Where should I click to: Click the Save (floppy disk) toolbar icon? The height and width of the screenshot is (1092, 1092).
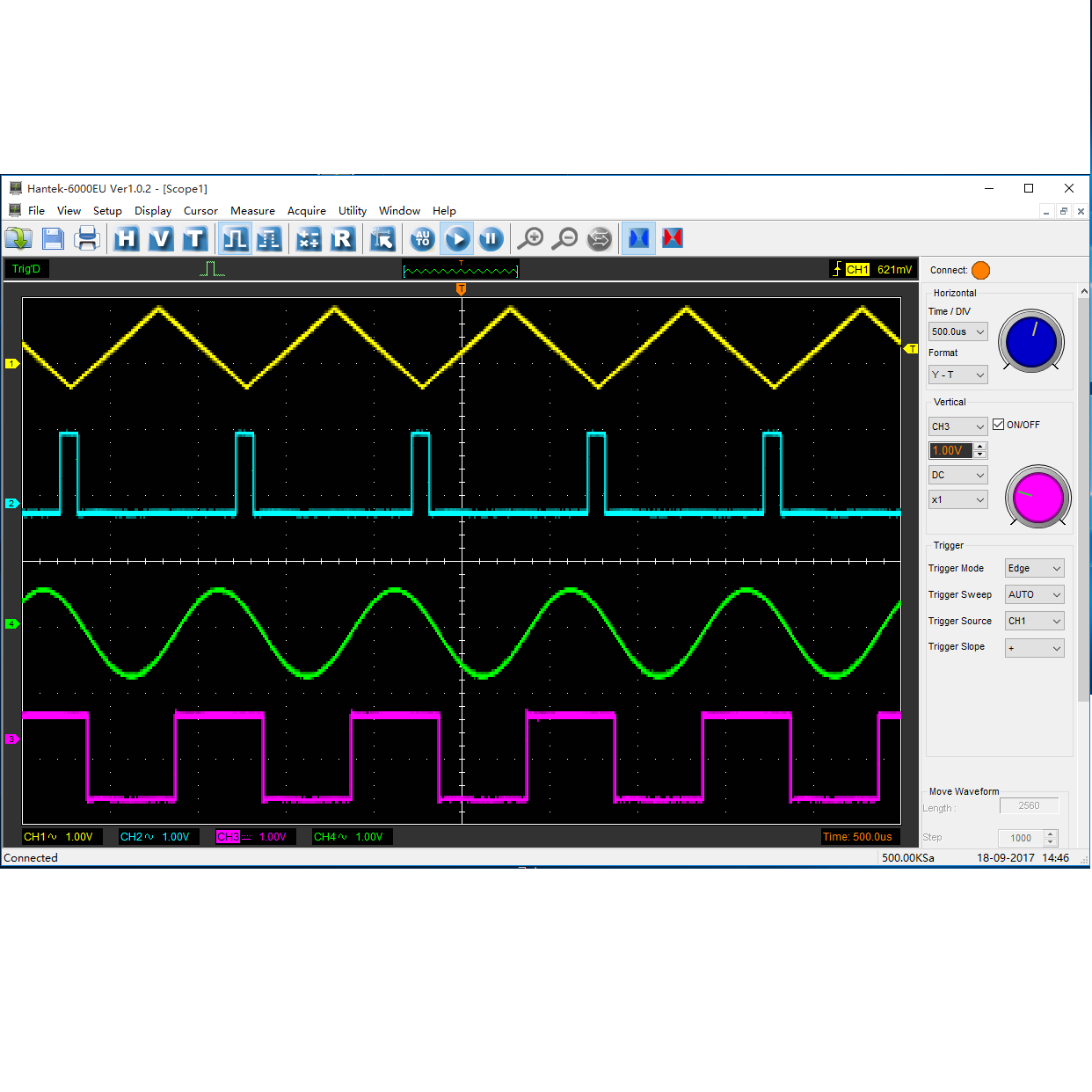[53, 238]
